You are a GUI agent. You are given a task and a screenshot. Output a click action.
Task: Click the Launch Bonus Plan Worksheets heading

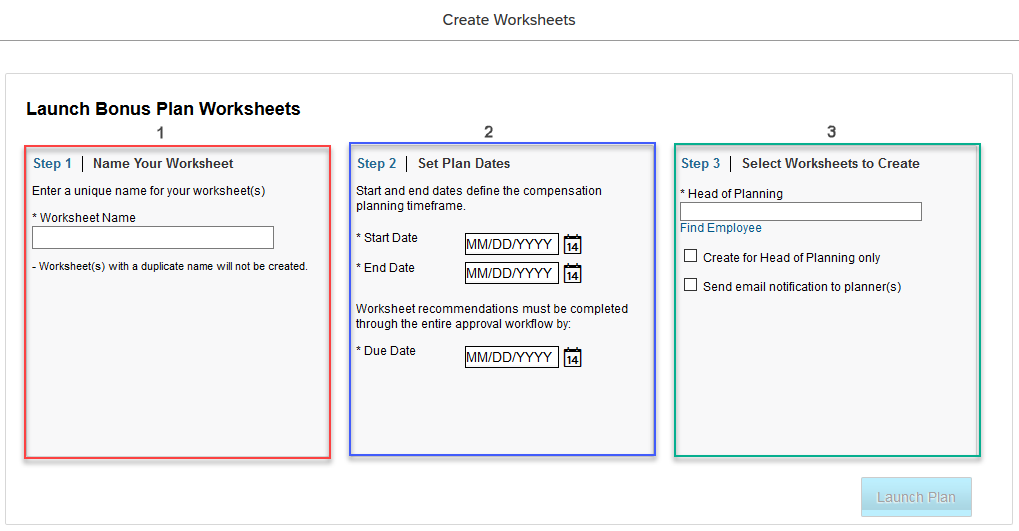(163, 109)
